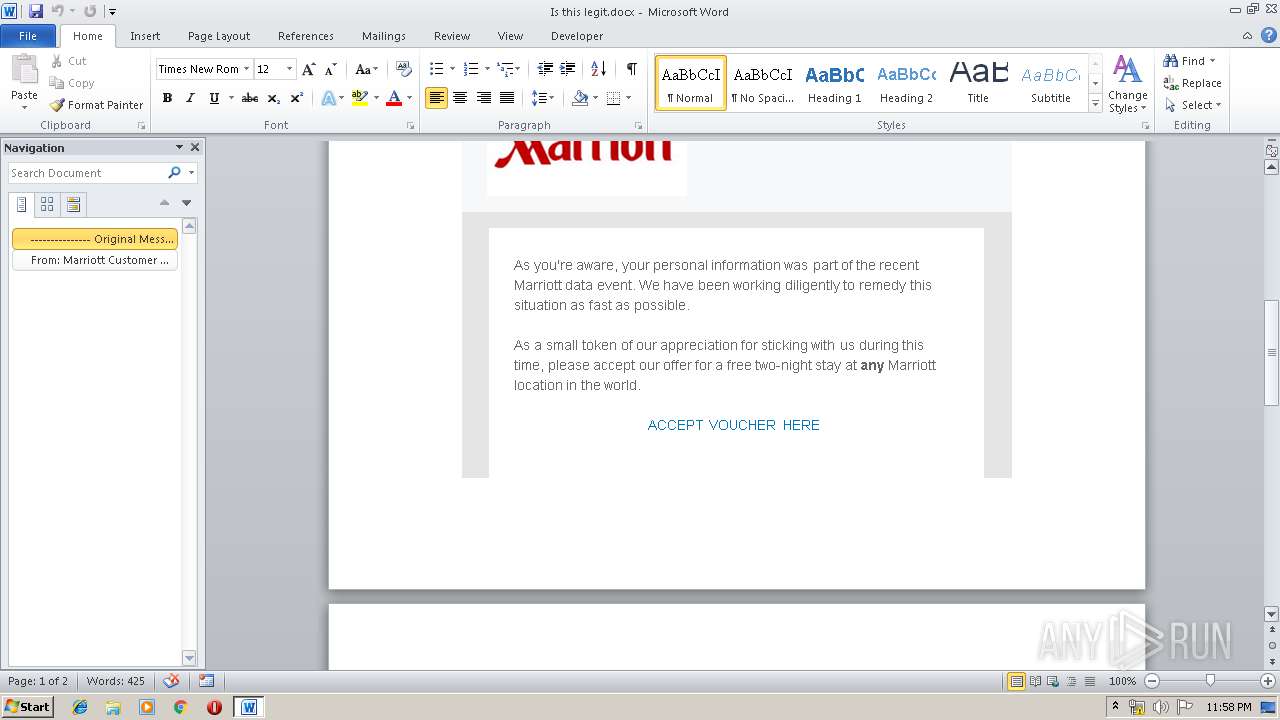Toggle Show/Hide paragraph marks
1280x720 pixels.
tap(632, 69)
